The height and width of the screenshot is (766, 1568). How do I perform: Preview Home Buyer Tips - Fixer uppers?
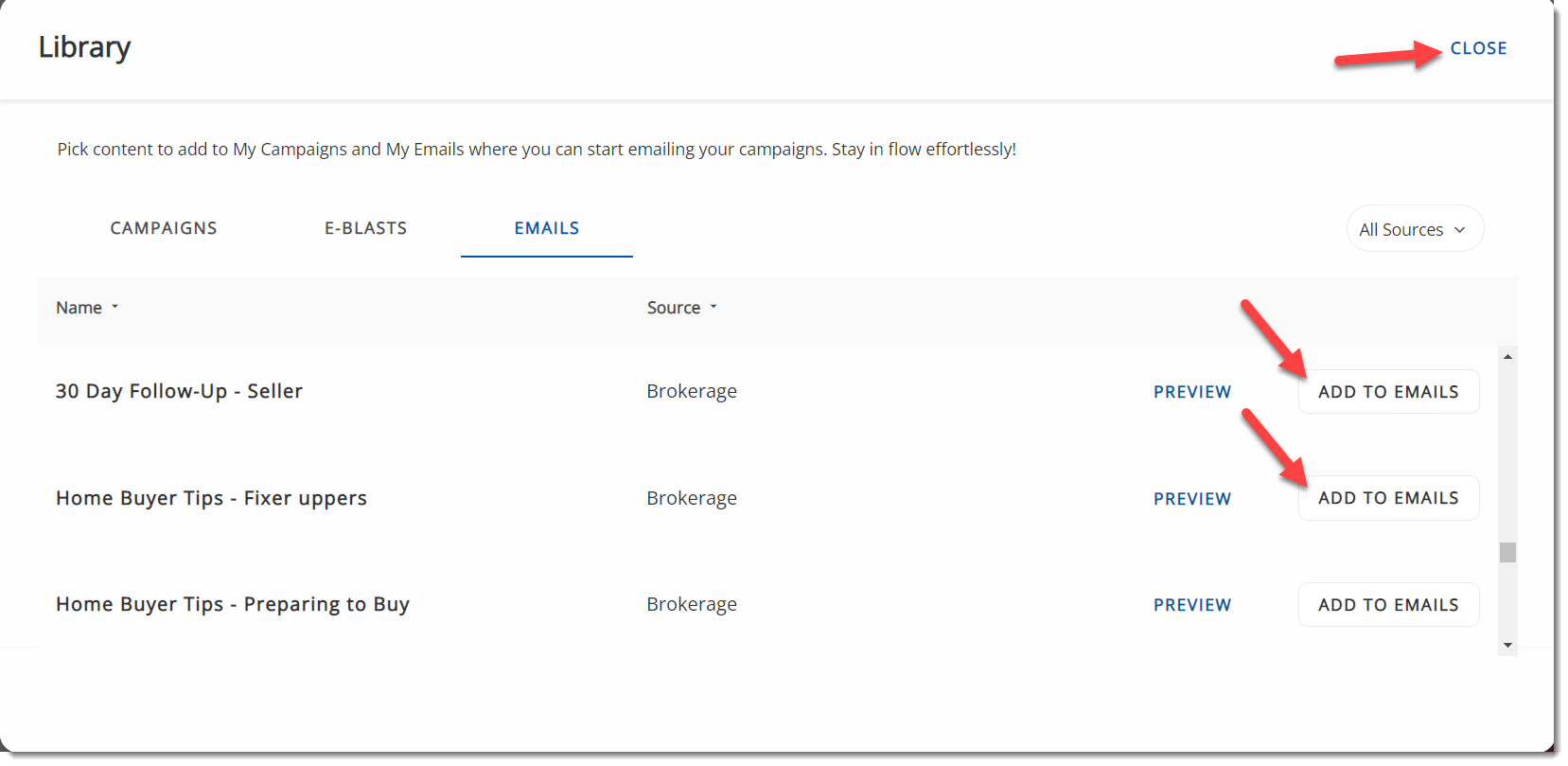point(1192,499)
